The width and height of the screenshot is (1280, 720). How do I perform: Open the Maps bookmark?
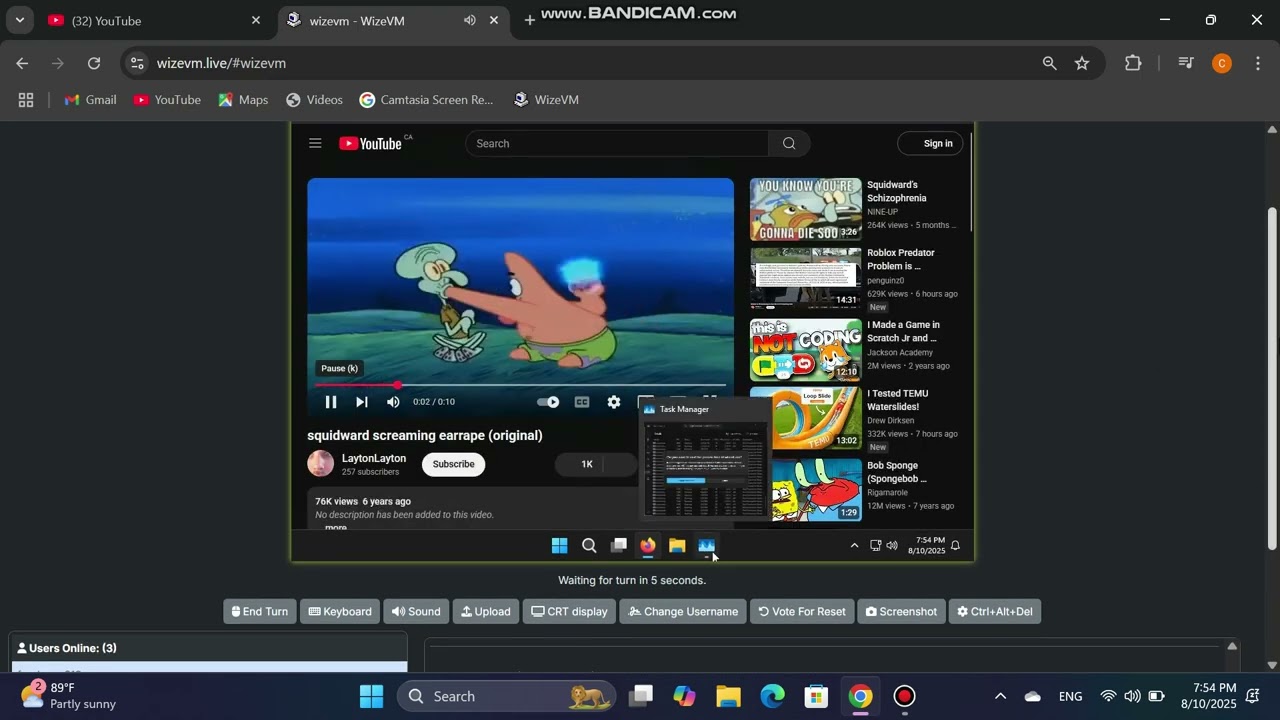pos(243,100)
